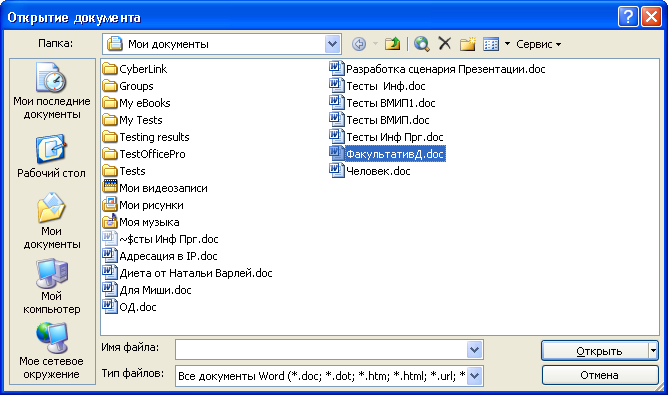Select the Адресация в IP.doc file icon
This screenshot has width=668, height=395.
click(110, 255)
